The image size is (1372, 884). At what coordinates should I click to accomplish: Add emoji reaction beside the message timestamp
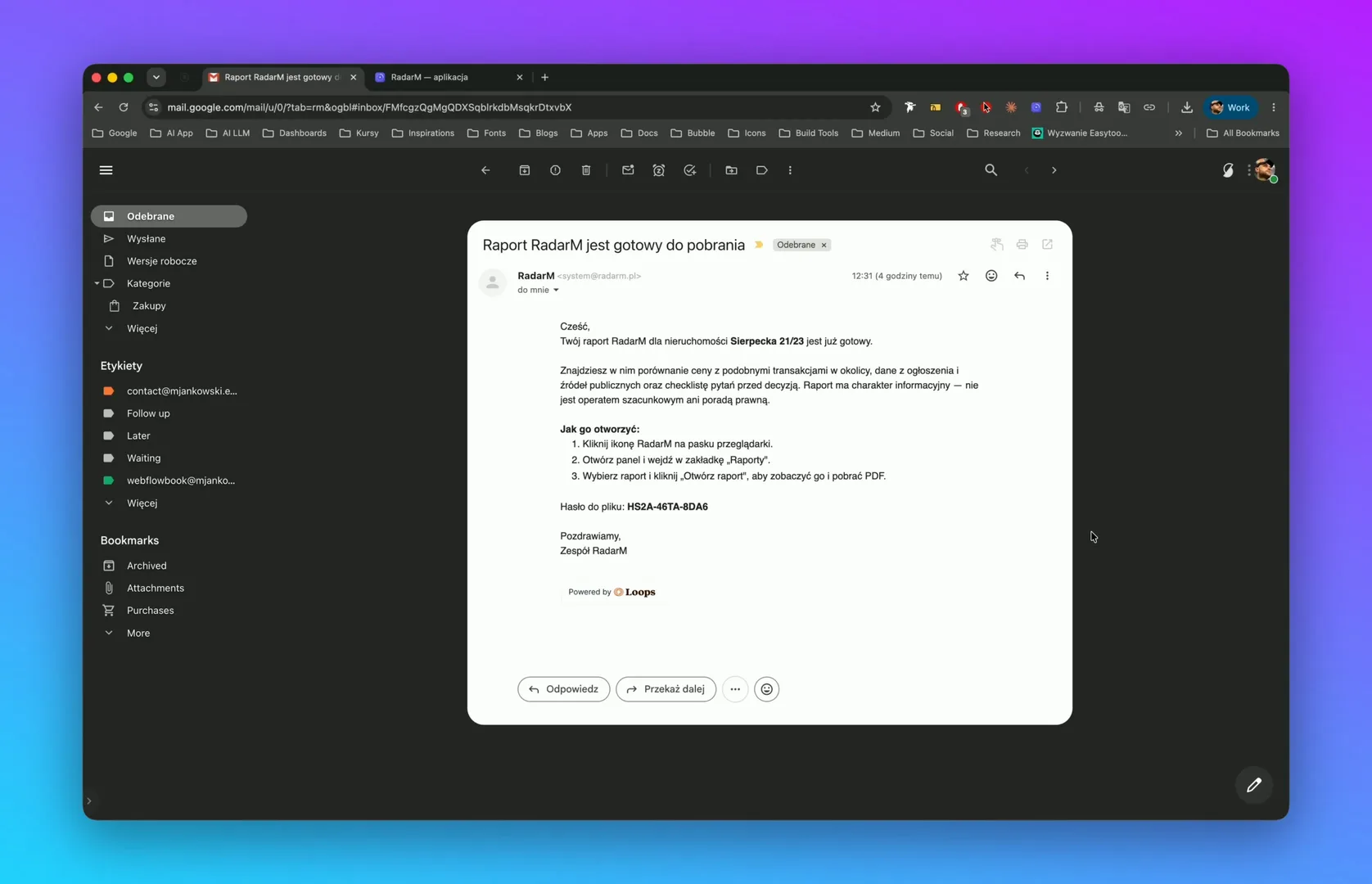click(991, 276)
